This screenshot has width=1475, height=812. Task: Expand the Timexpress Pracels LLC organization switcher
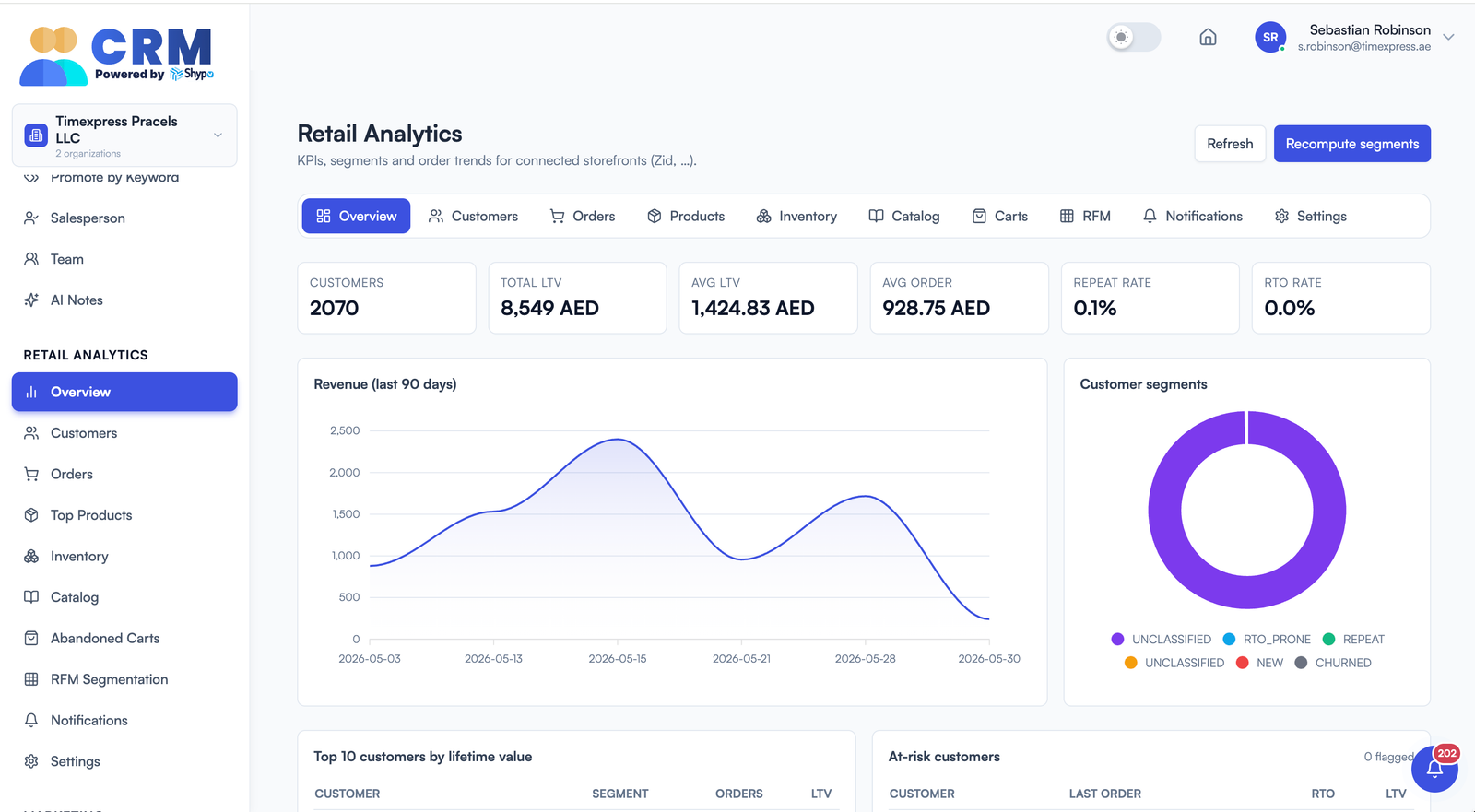pyautogui.click(x=124, y=135)
